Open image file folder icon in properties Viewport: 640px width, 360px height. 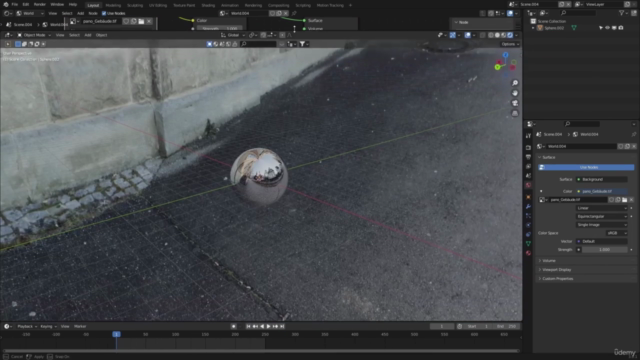tap(624, 200)
